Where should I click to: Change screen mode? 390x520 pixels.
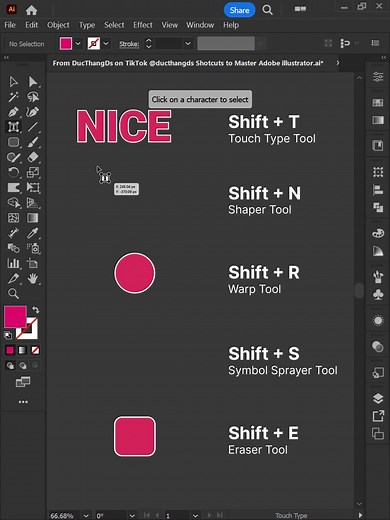tap(23, 382)
